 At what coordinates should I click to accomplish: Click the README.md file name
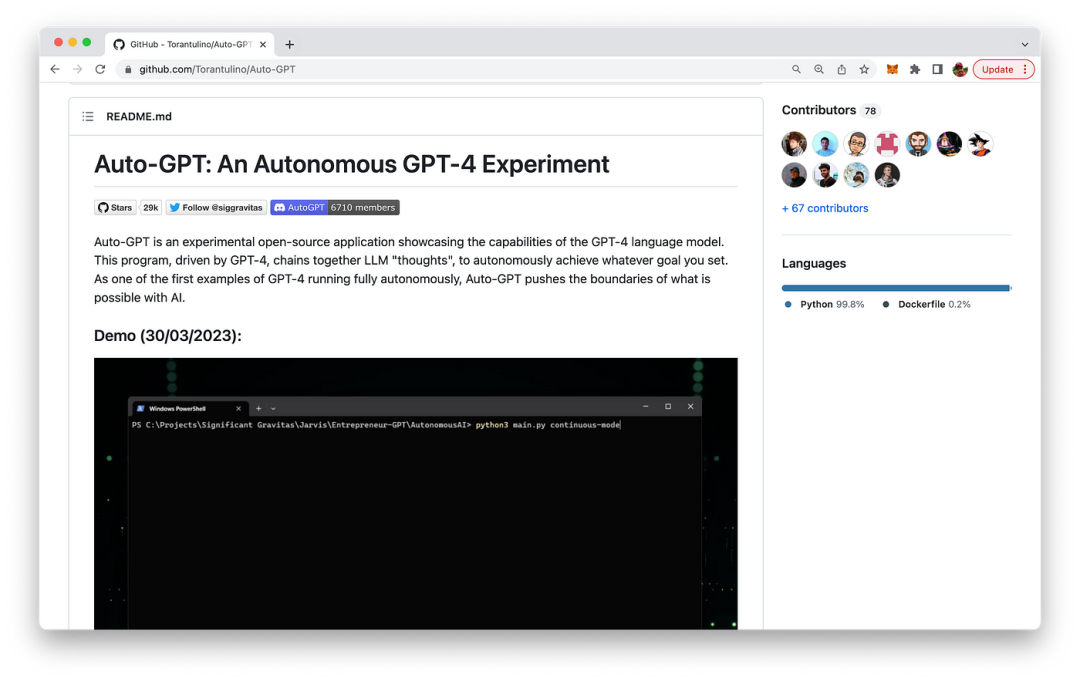click(139, 116)
